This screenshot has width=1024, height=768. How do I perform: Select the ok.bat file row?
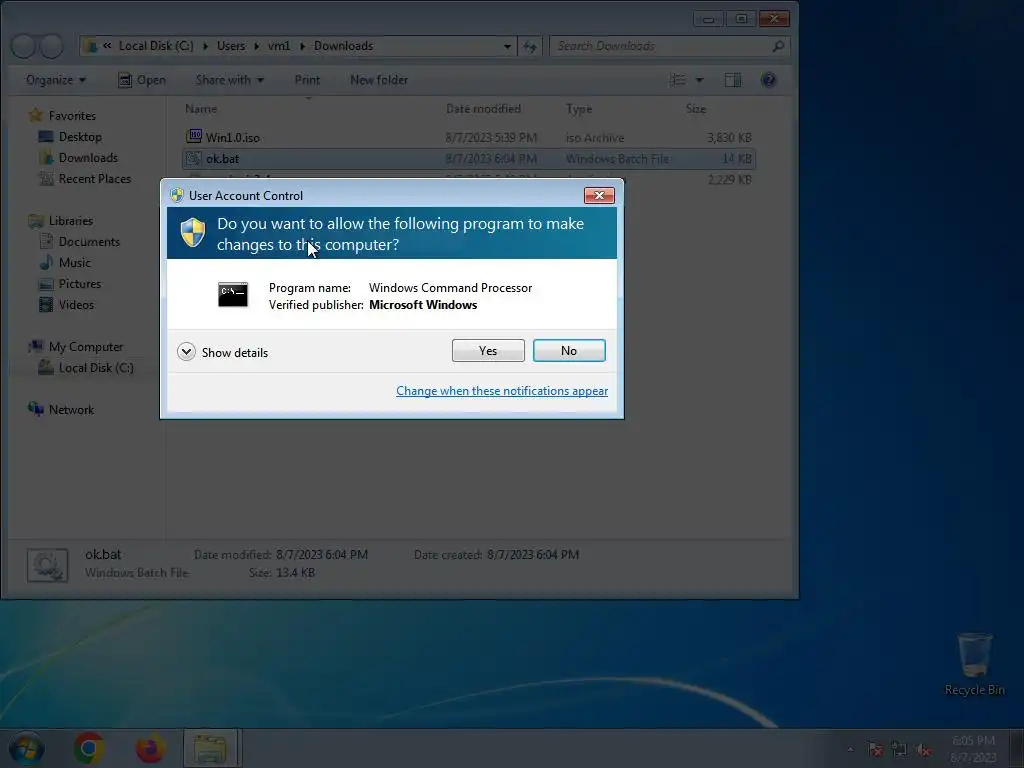[469, 159]
